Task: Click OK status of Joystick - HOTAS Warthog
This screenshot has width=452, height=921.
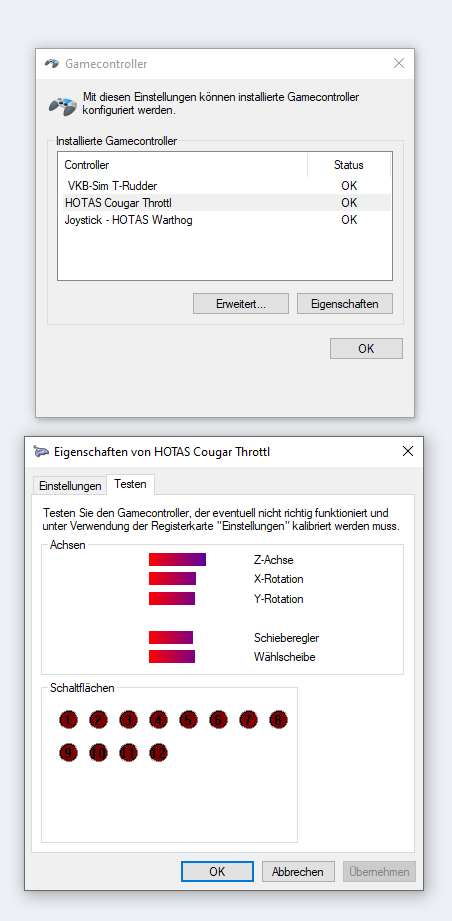Action: [x=349, y=220]
